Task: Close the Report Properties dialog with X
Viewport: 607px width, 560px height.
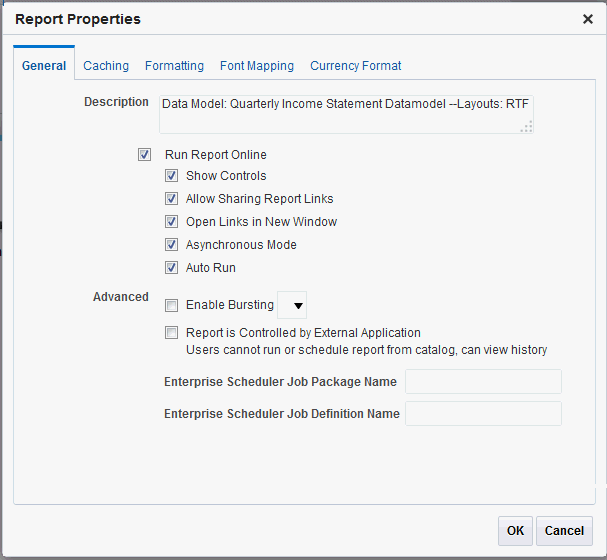Action: 588,19
